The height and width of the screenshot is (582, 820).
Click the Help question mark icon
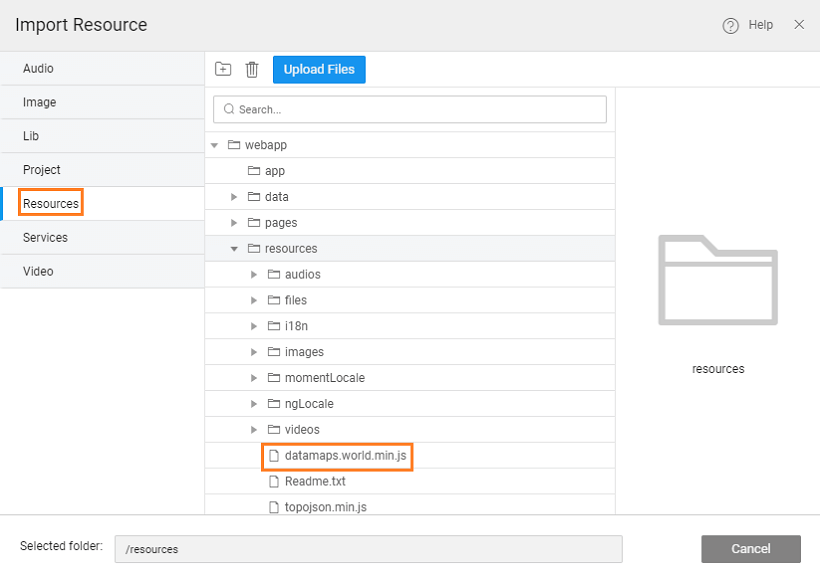coord(730,25)
